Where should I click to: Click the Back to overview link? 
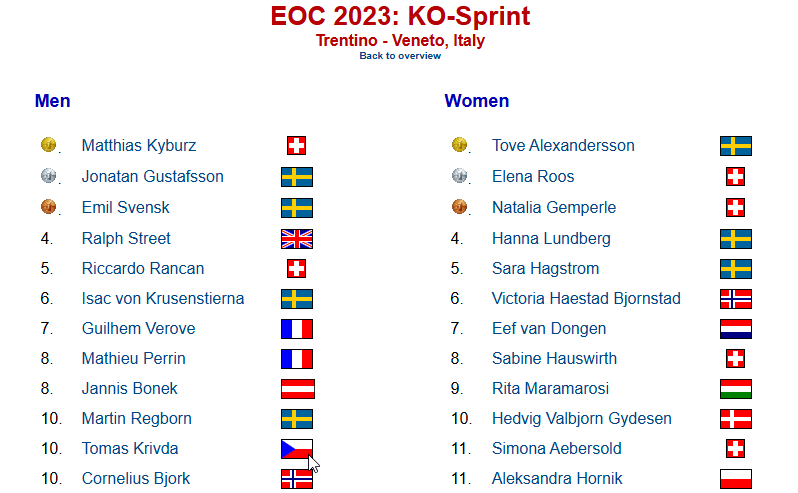[x=400, y=56]
